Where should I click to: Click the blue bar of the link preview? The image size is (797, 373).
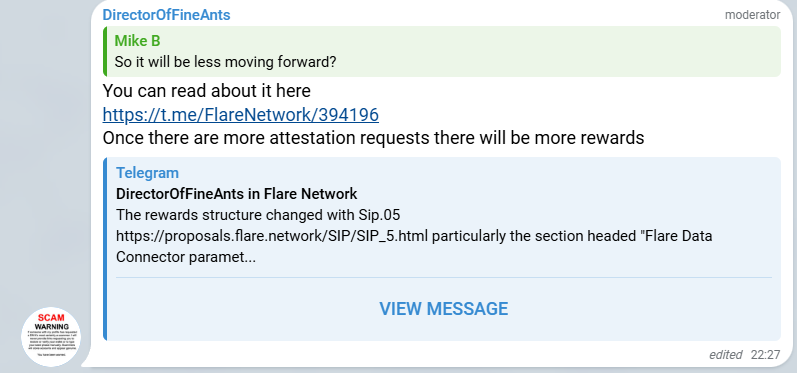(x=105, y=248)
